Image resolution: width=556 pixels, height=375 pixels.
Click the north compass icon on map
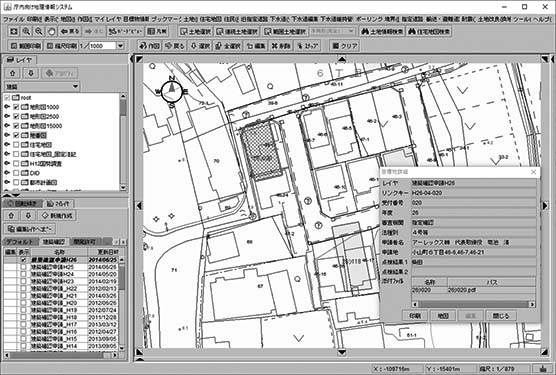(x=172, y=91)
